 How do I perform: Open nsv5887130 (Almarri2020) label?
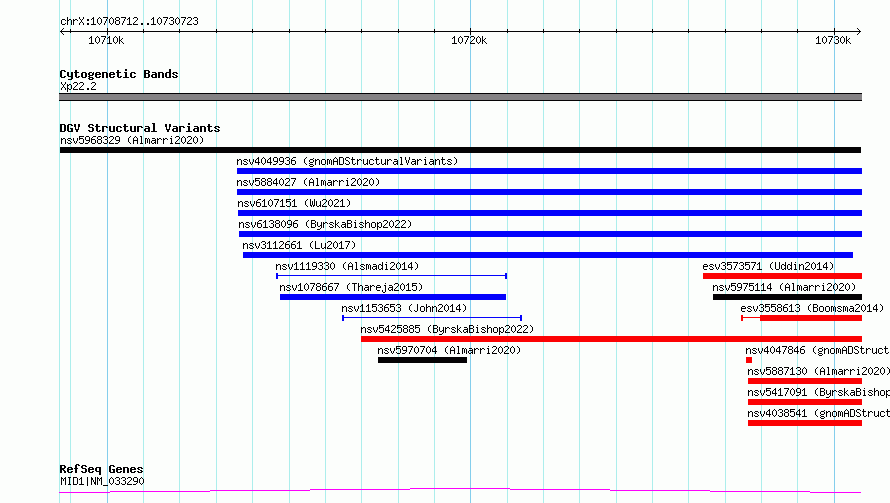tap(818, 371)
